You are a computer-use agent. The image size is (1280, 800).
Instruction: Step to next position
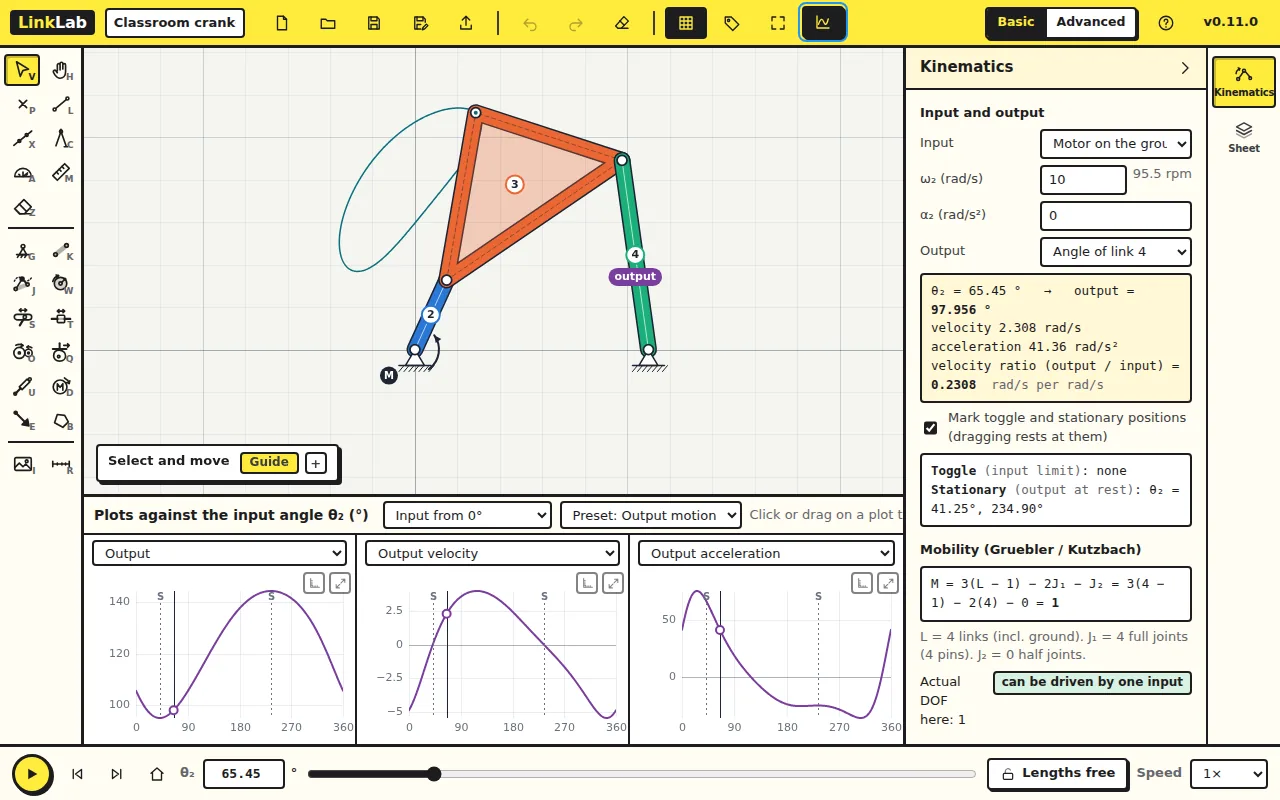[116, 774]
